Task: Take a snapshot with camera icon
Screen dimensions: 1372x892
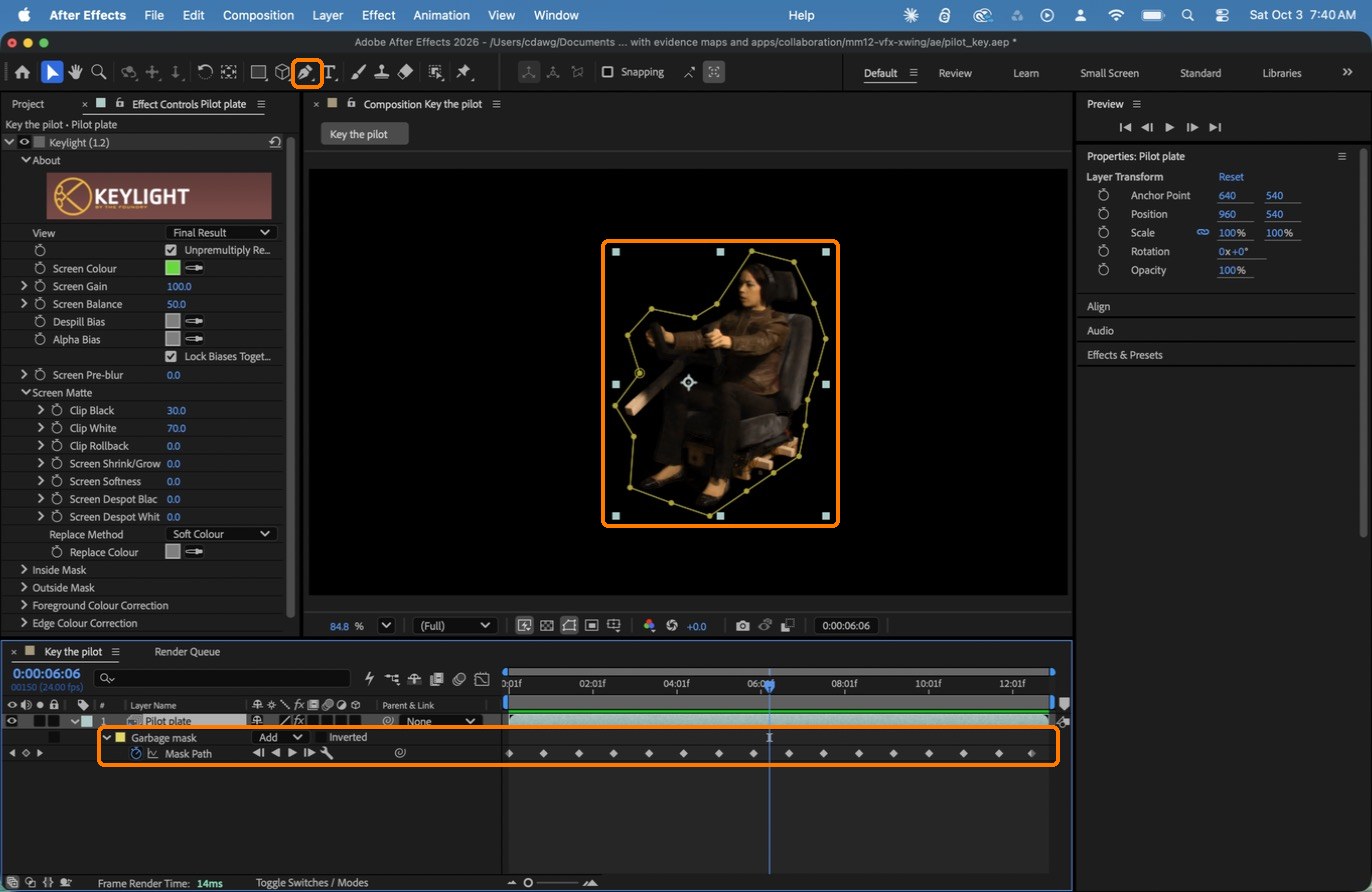Action: point(743,626)
